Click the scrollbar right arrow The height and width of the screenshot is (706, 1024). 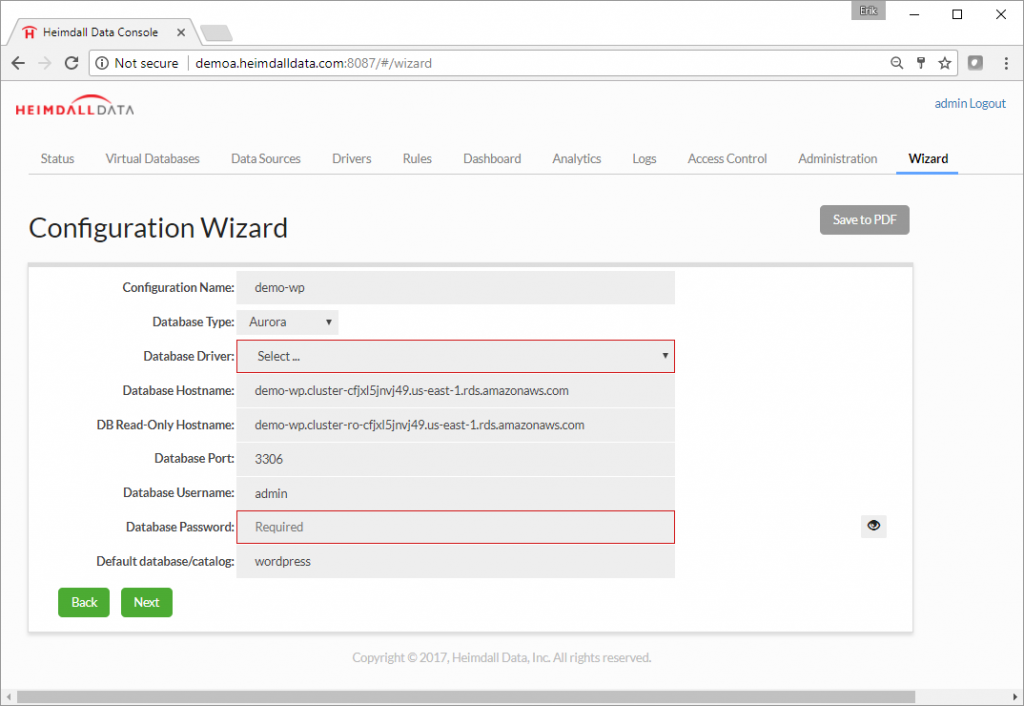(x=1014, y=697)
